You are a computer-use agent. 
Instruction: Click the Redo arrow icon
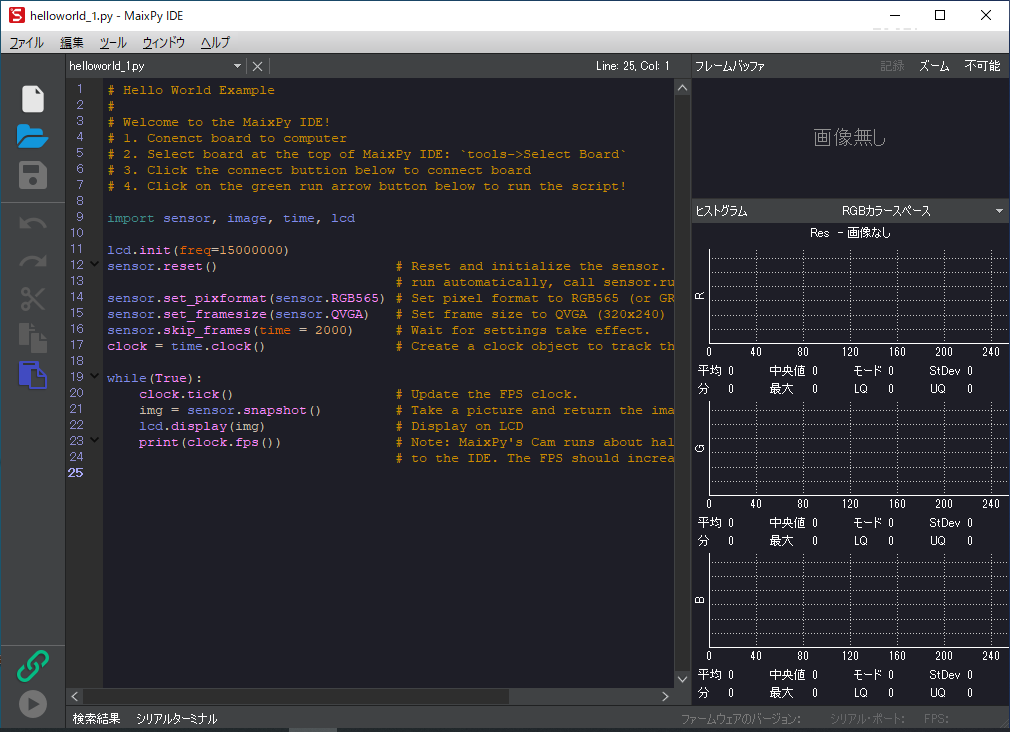coord(33,261)
